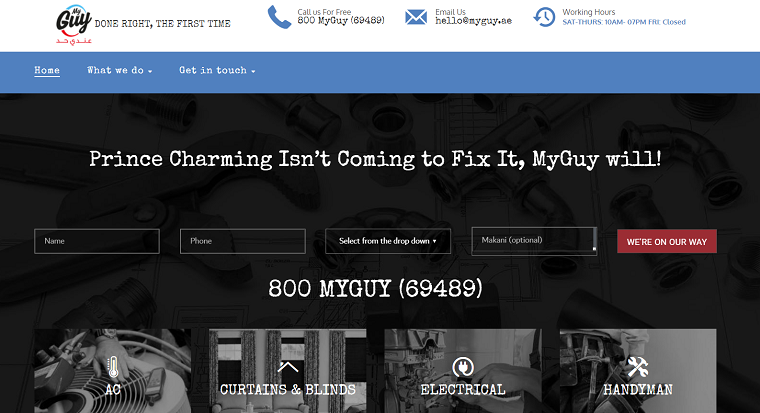The image size is (760, 413).
Task: Open the Get in touch menu
Action: pyautogui.click(x=217, y=70)
